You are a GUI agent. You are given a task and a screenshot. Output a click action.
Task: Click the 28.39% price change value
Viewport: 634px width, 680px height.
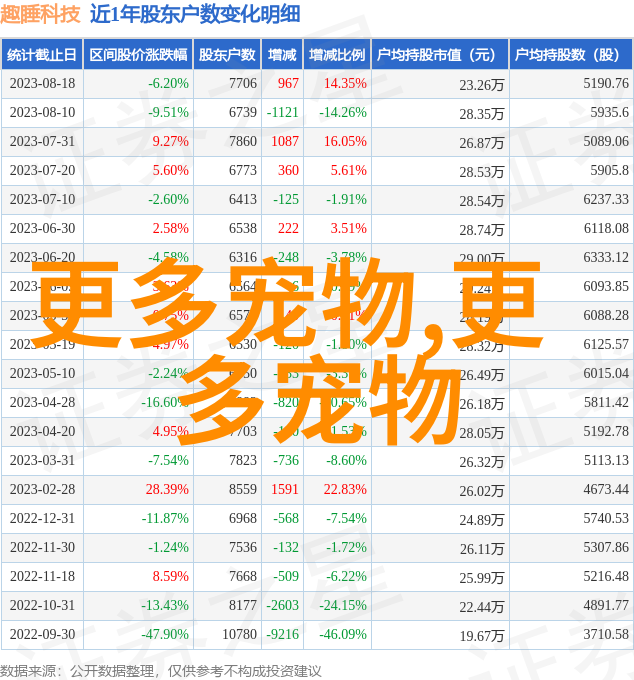tap(167, 489)
